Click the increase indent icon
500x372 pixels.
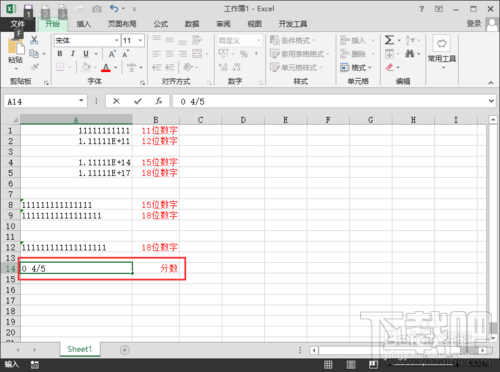(170, 67)
